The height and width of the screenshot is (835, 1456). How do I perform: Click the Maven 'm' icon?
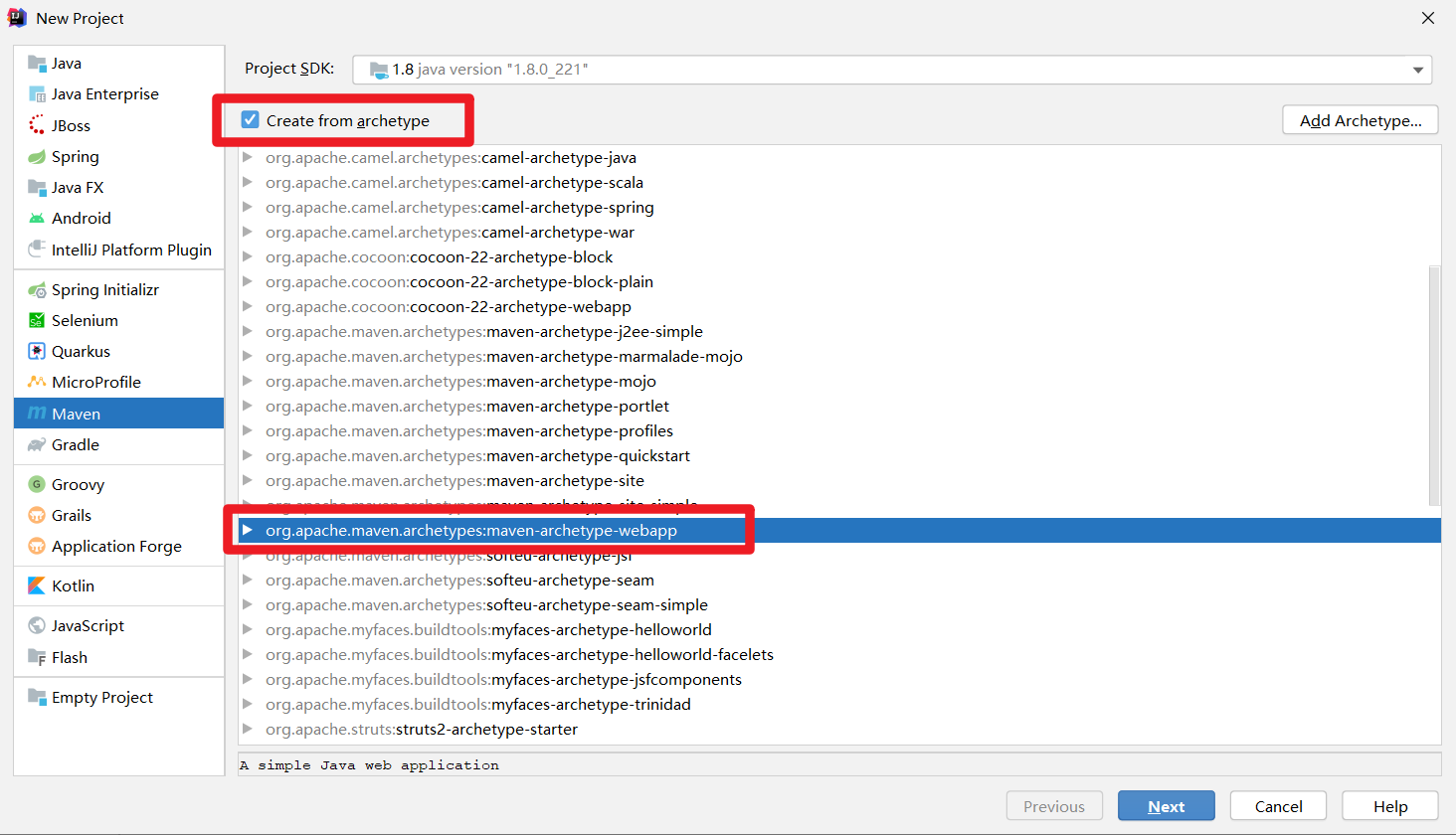(x=37, y=414)
